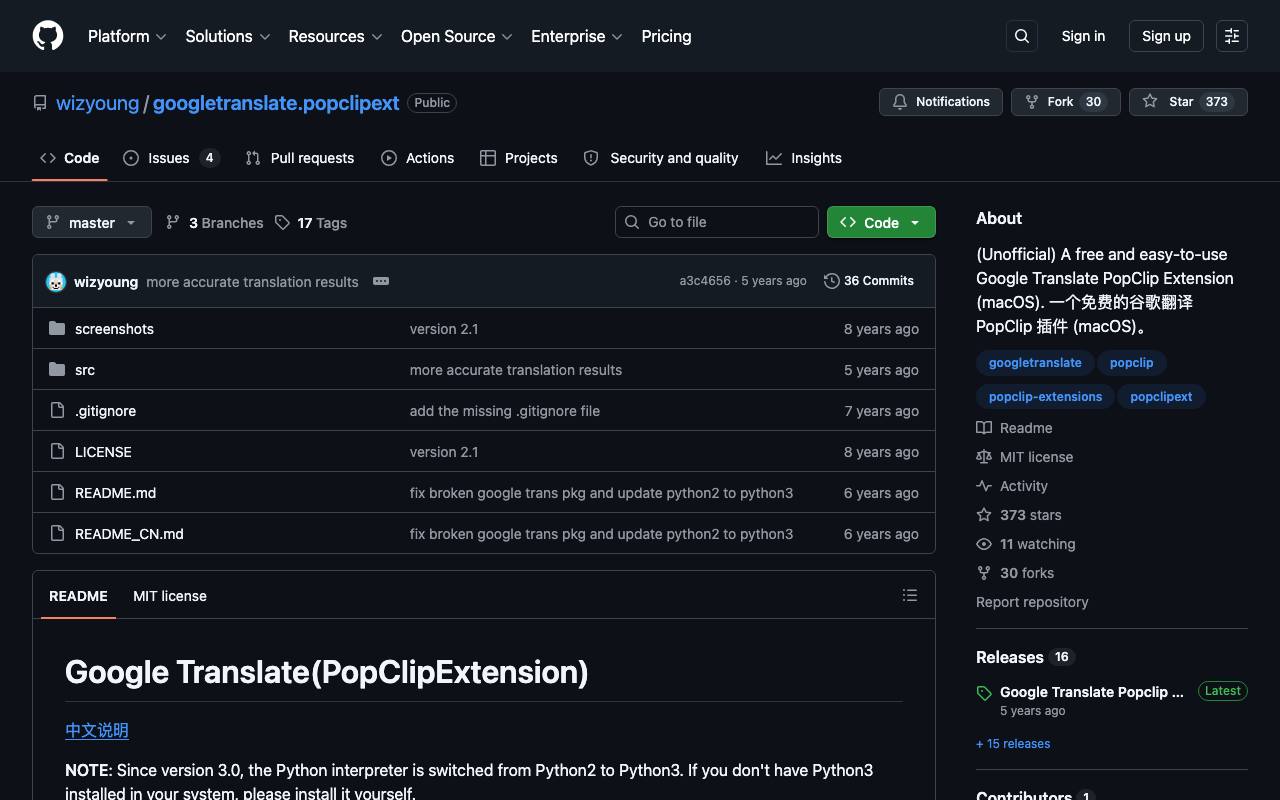Click the Go to file search field
1280x800 pixels.
[x=717, y=222]
